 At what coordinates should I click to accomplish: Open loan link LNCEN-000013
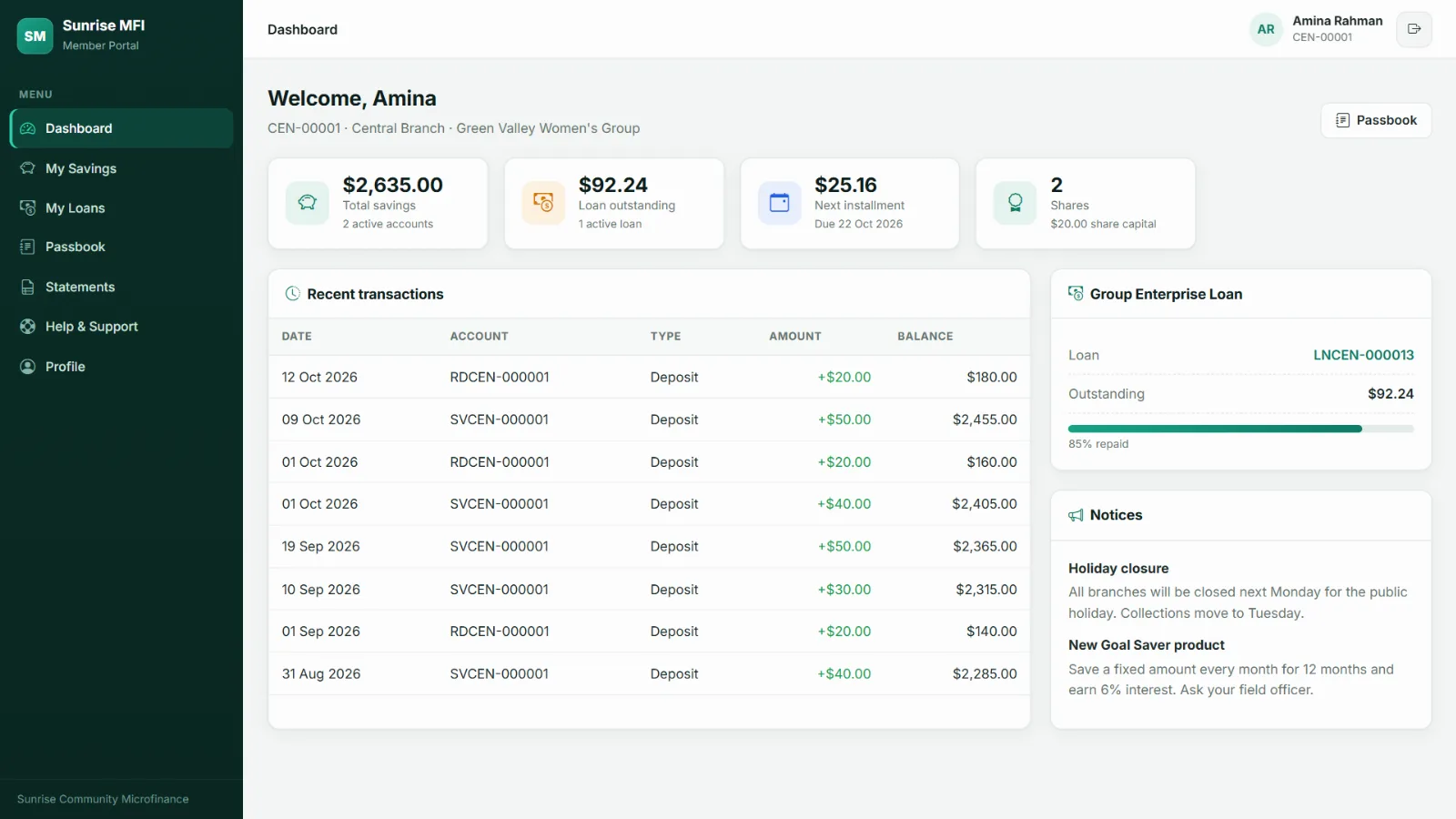[x=1363, y=355]
